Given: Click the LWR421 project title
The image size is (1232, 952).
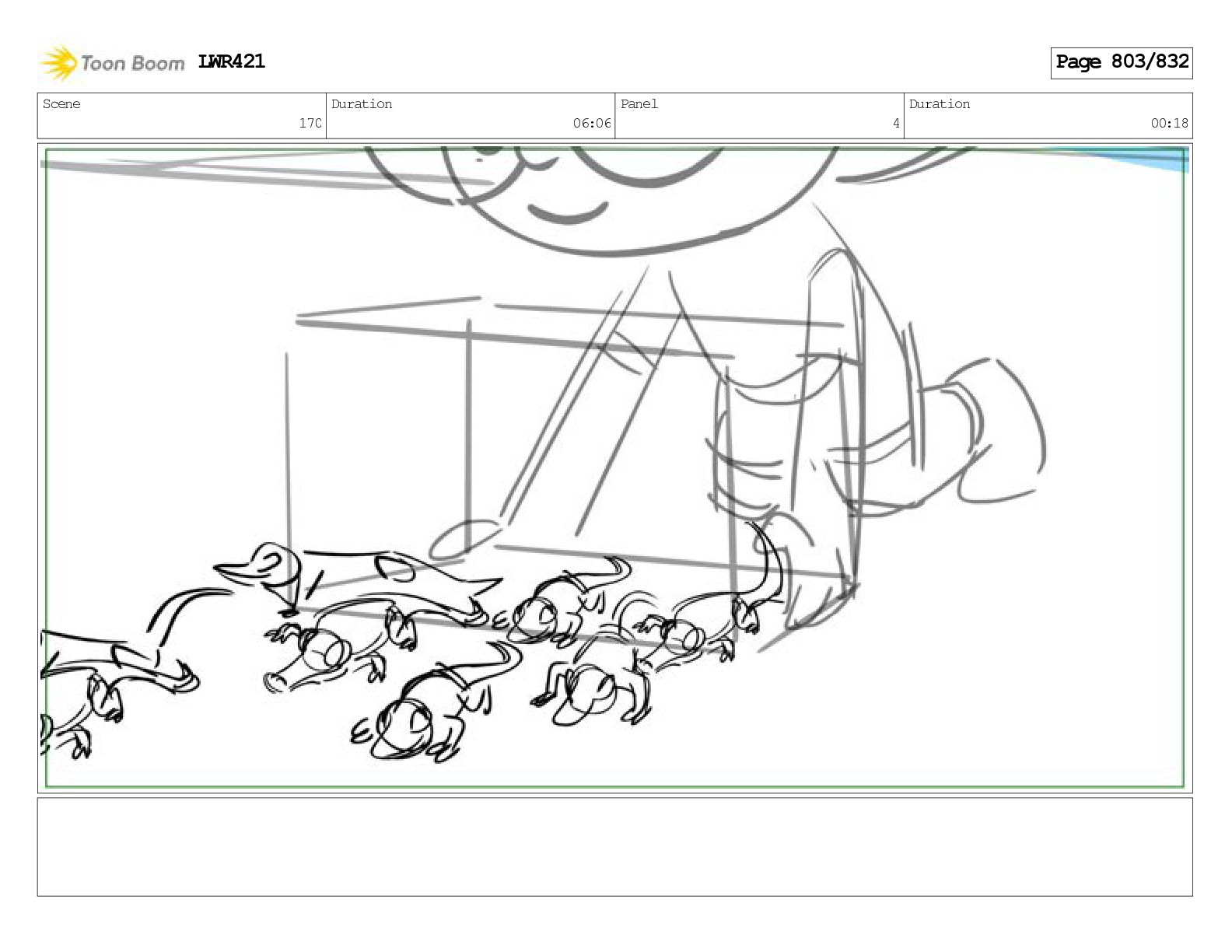Looking at the screenshot, I should pyautogui.click(x=232, y=61).
